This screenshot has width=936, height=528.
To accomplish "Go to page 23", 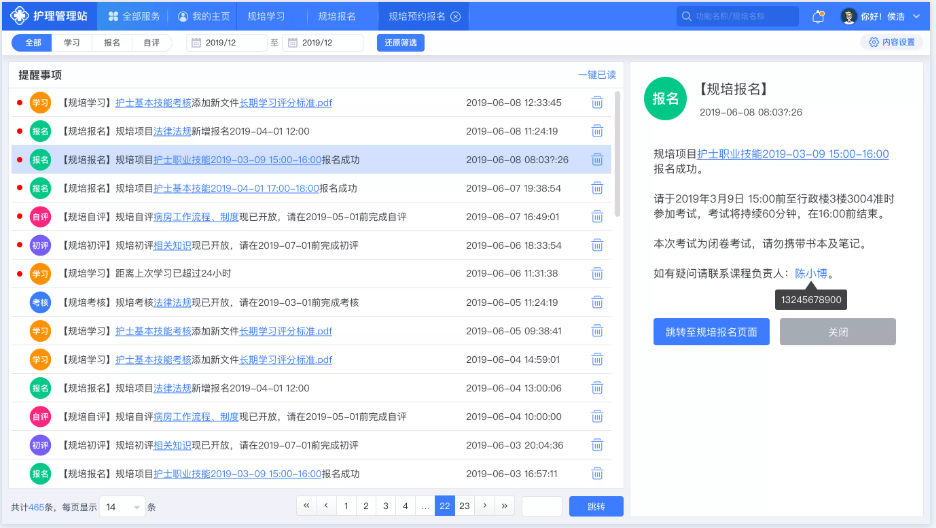I will click(x=464, y=506).
